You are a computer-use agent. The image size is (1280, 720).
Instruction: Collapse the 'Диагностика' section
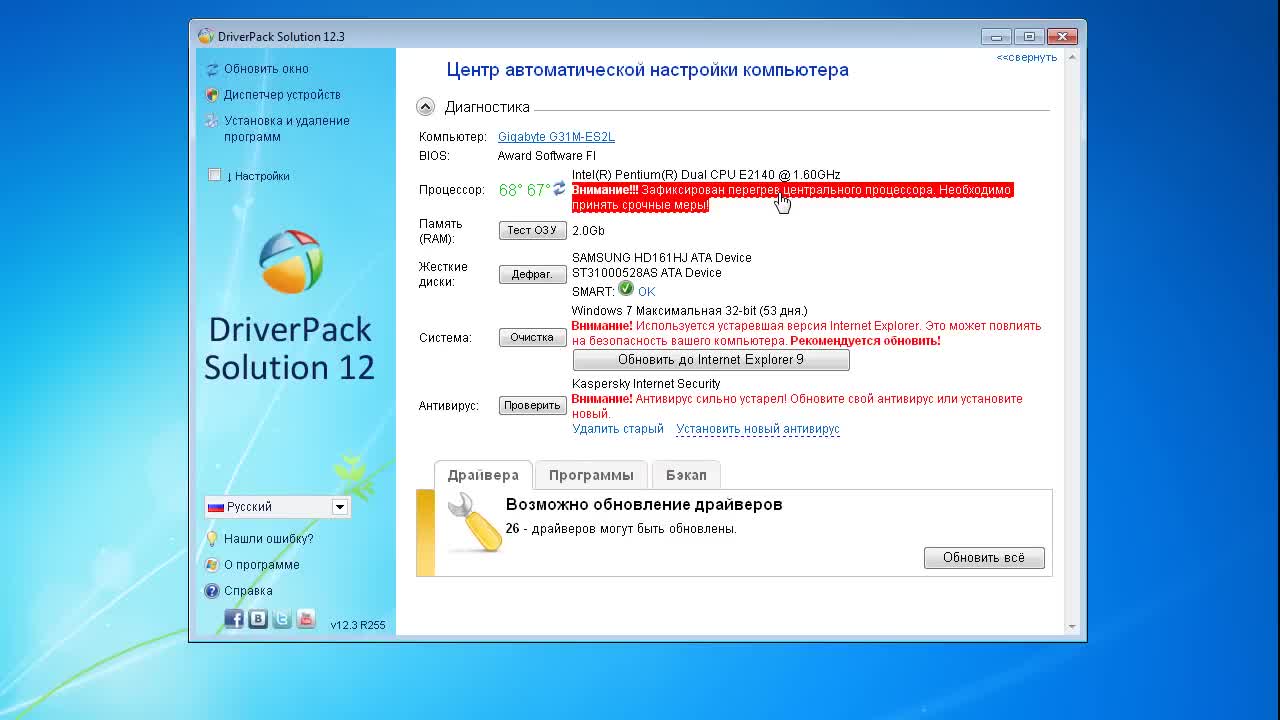click(426, 107)
